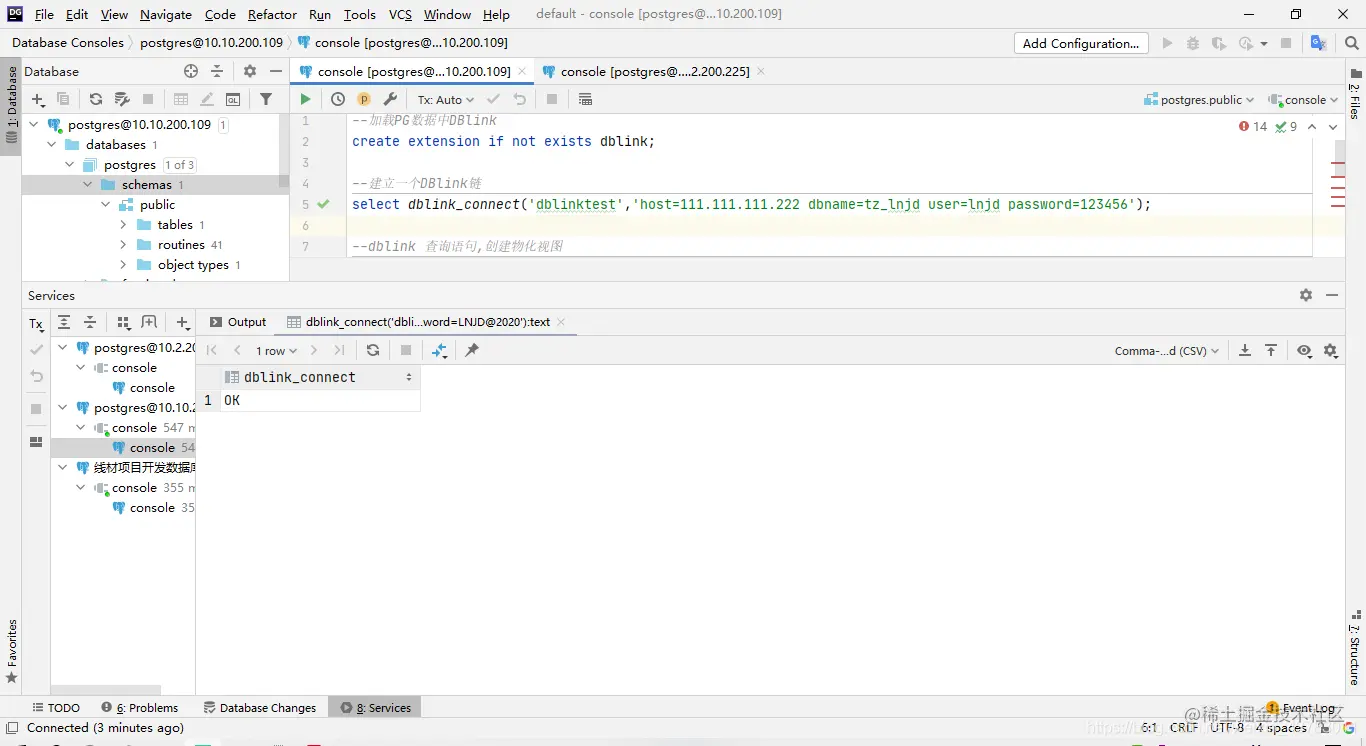Screen dimensions: 1366x746
Task: Expand the tables folder node
Action: [124, 225]
